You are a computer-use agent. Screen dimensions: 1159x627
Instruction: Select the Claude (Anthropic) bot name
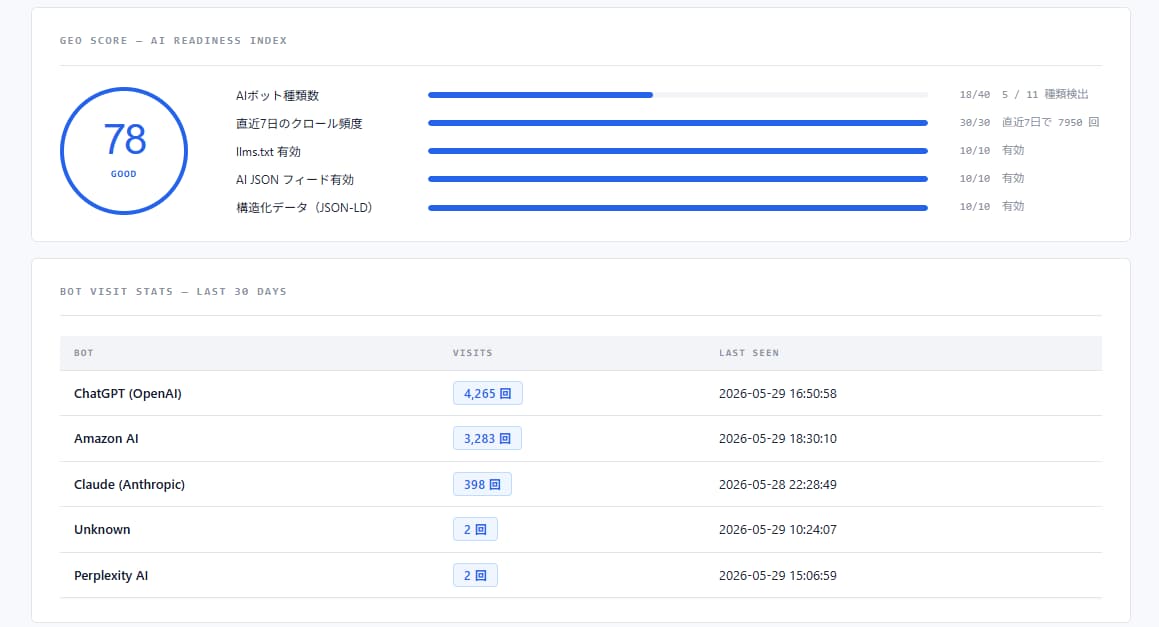coord(129,484)
